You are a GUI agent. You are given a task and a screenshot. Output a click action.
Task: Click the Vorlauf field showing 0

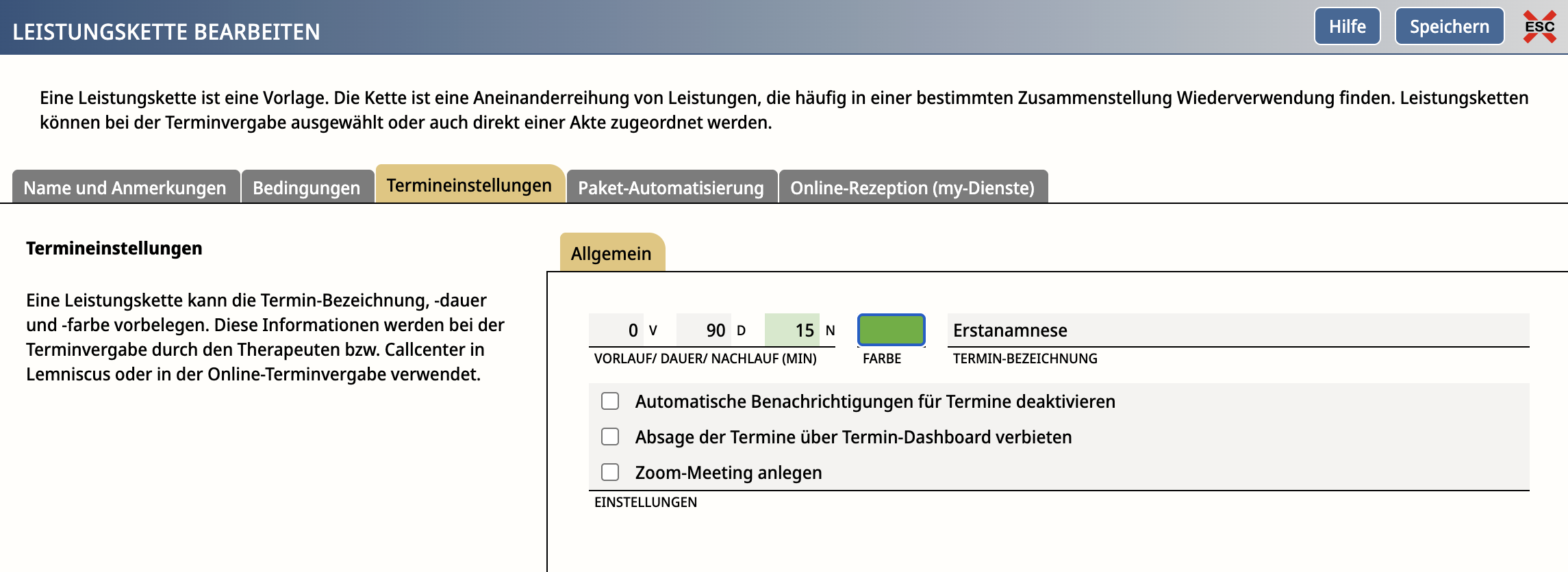(616, 330)
